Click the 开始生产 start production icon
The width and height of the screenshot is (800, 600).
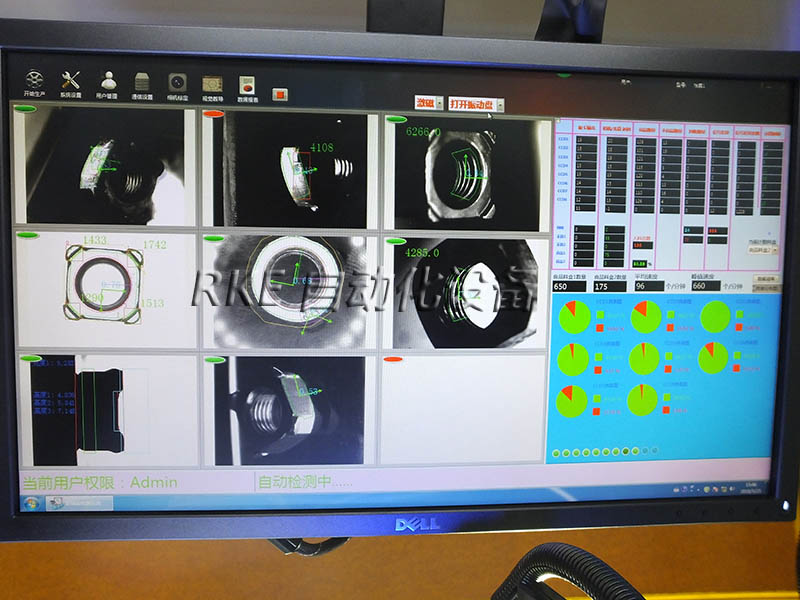pos(35,82)
